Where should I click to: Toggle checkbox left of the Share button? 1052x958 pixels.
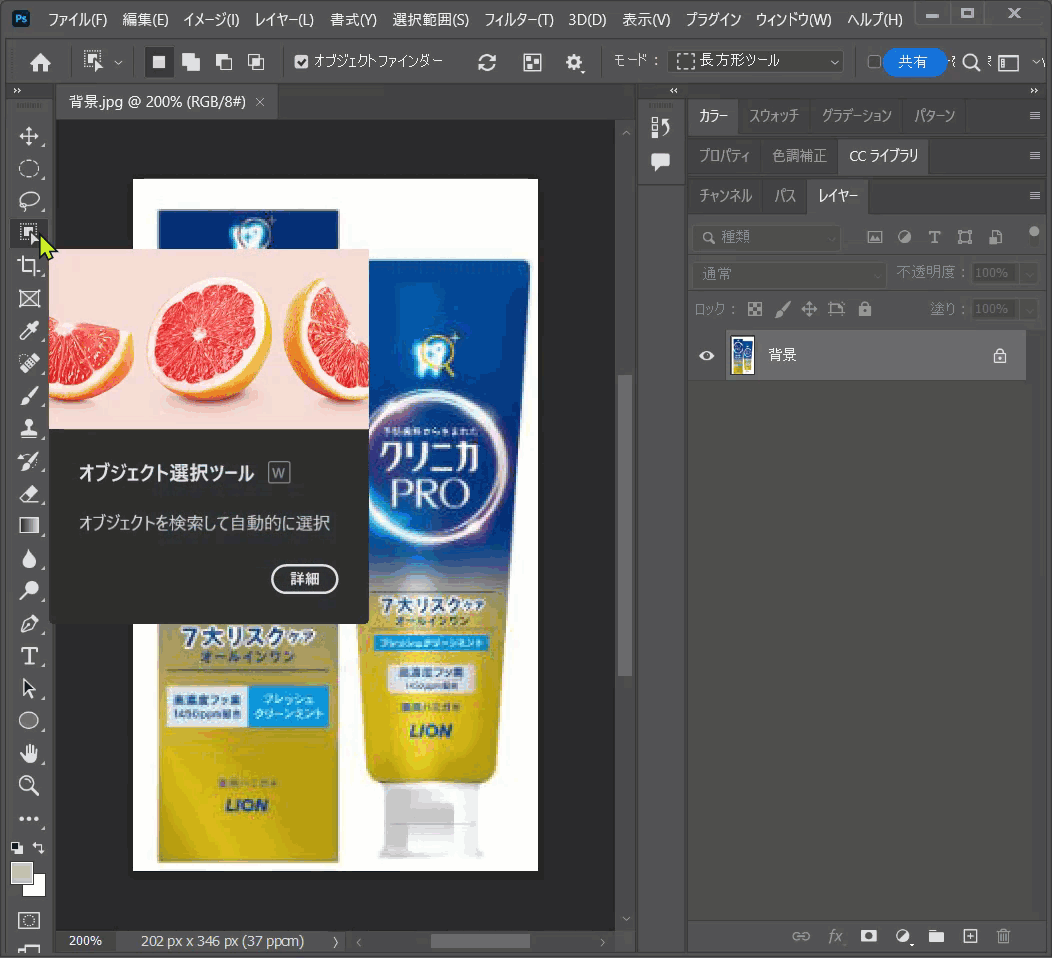click(874, 62)
